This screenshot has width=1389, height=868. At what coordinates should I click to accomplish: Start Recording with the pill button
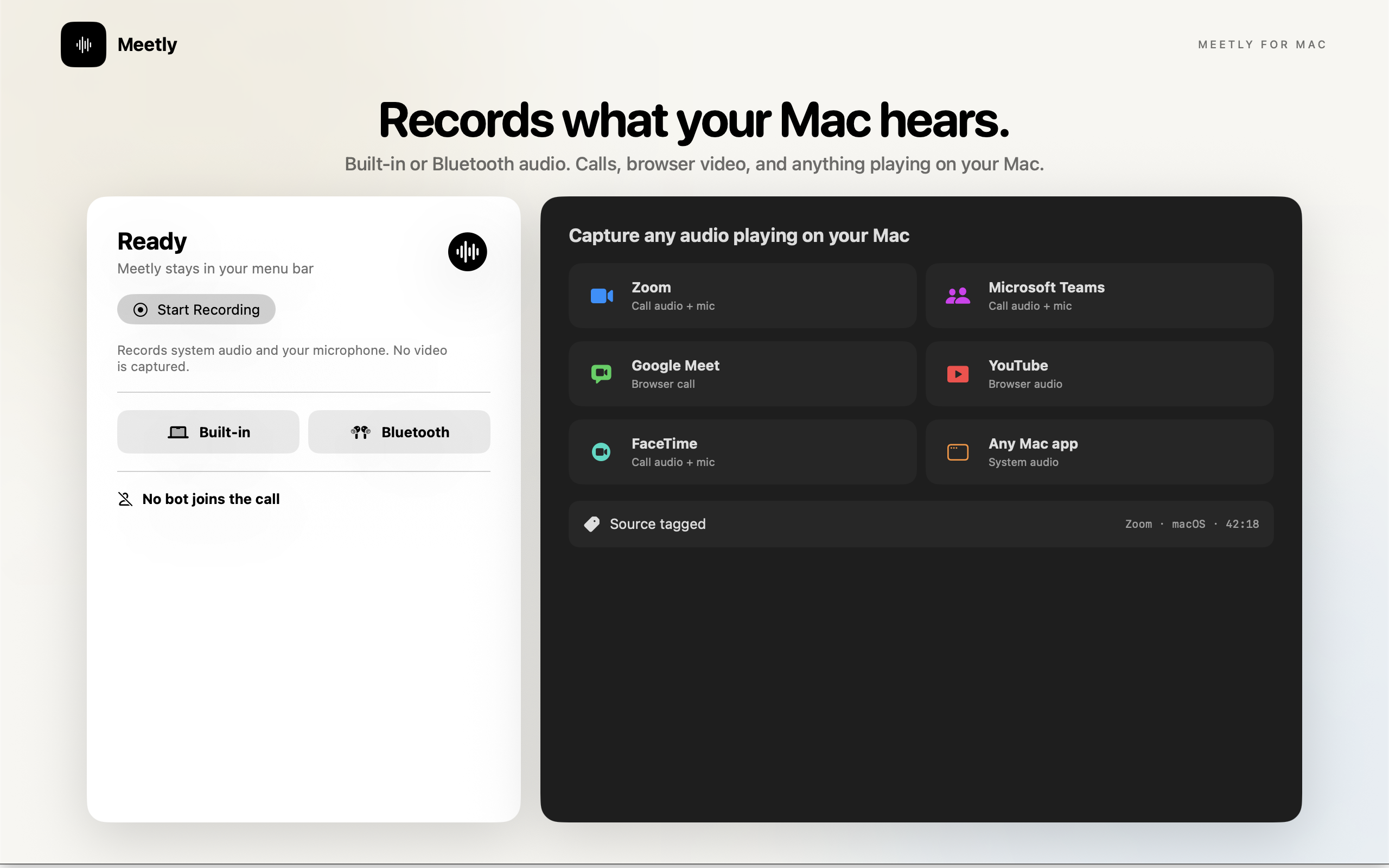pyautogui.click(x=196, y=309)
